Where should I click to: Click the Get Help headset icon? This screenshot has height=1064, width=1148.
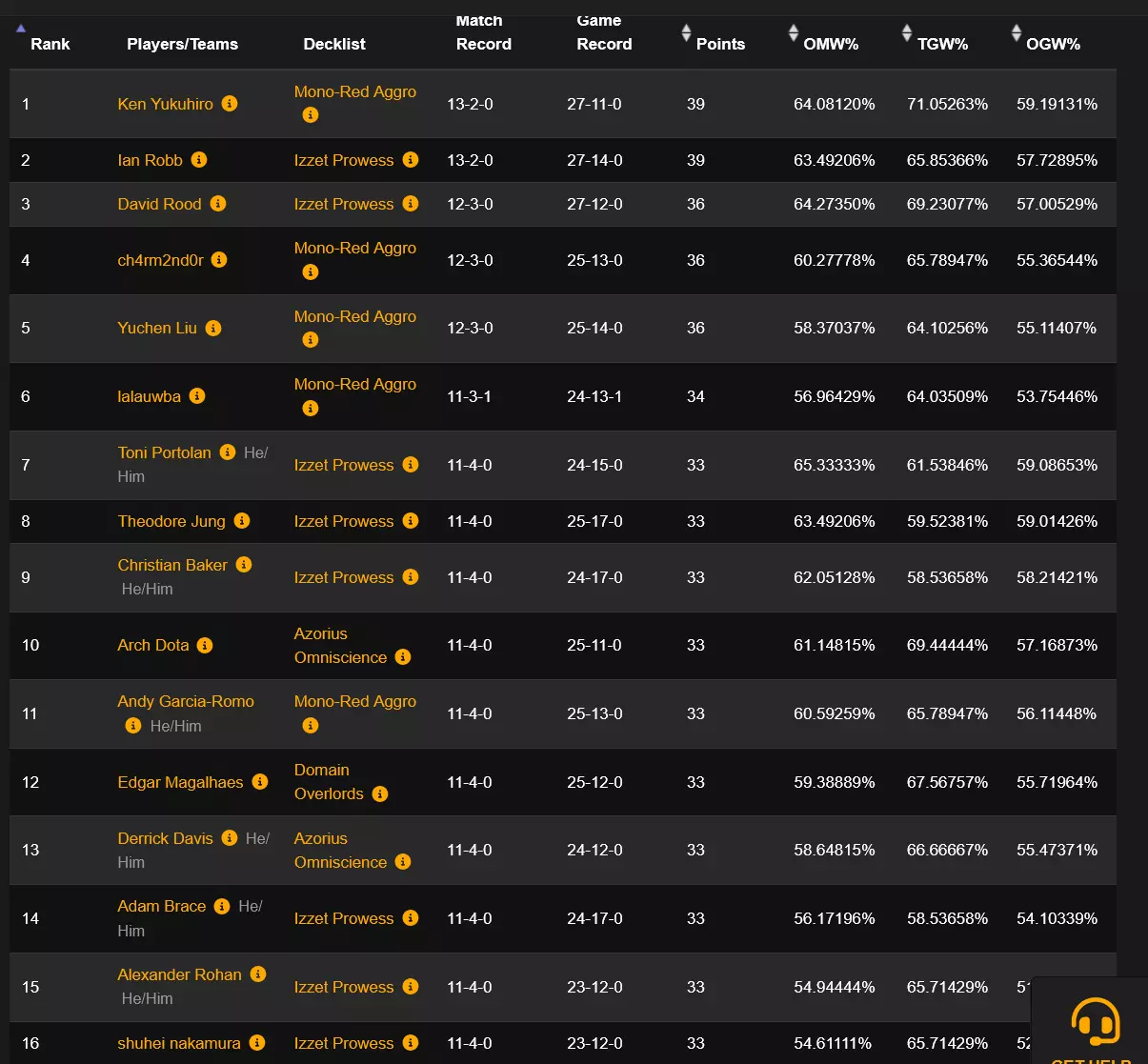[x=1095, y=1023]
